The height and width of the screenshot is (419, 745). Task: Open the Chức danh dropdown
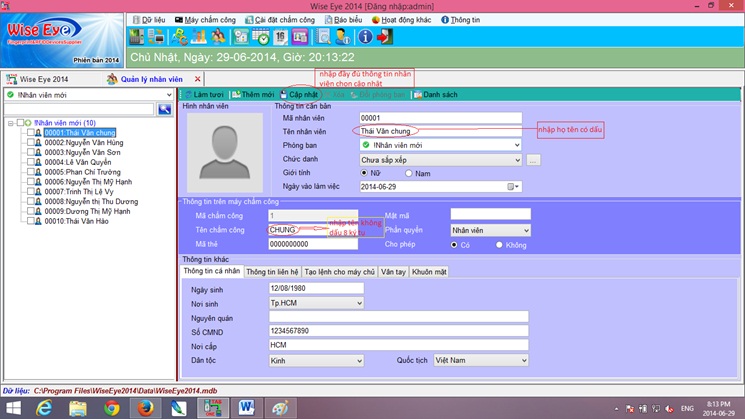517,160
